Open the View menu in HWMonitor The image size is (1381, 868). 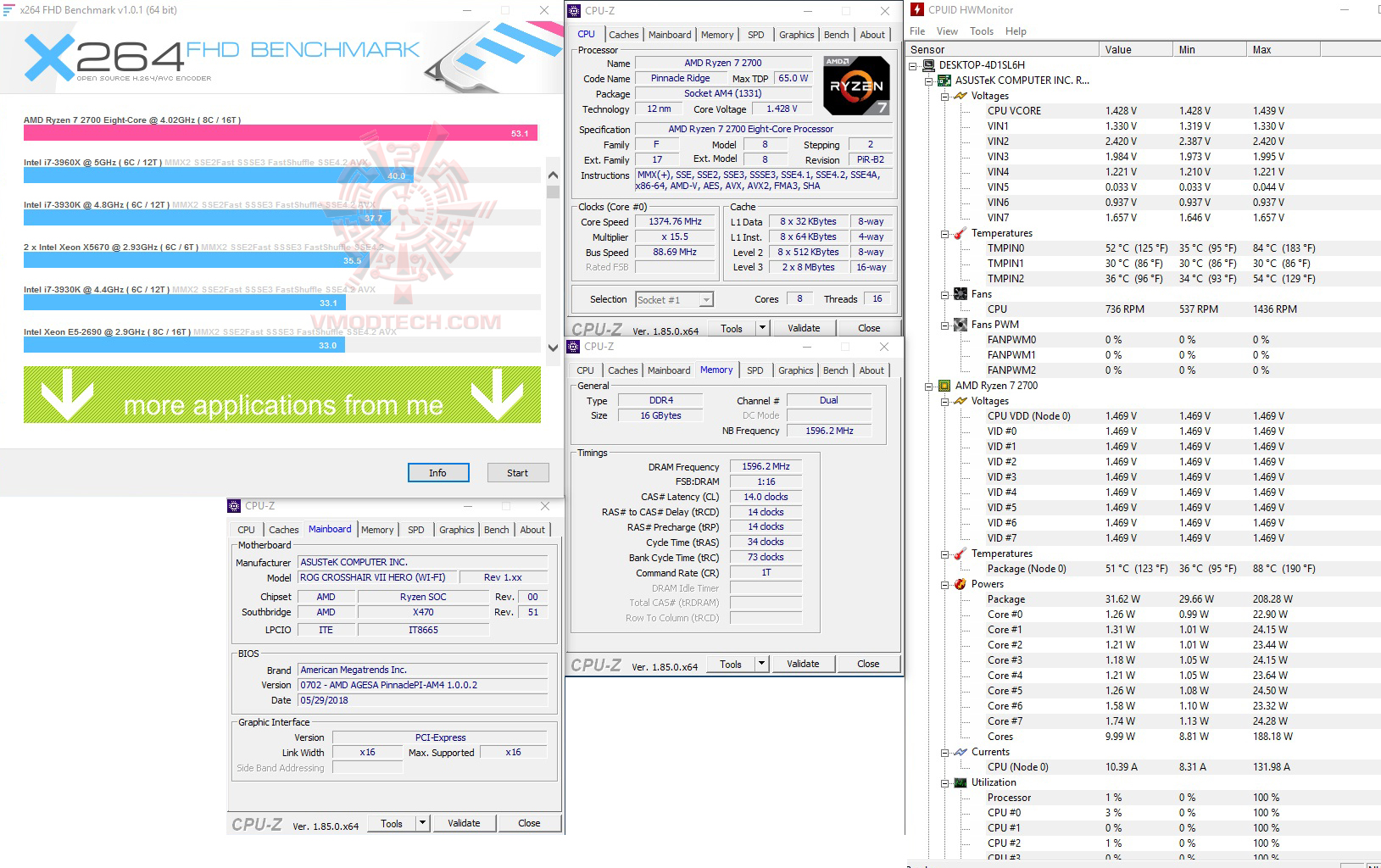[x=947, y=31]
